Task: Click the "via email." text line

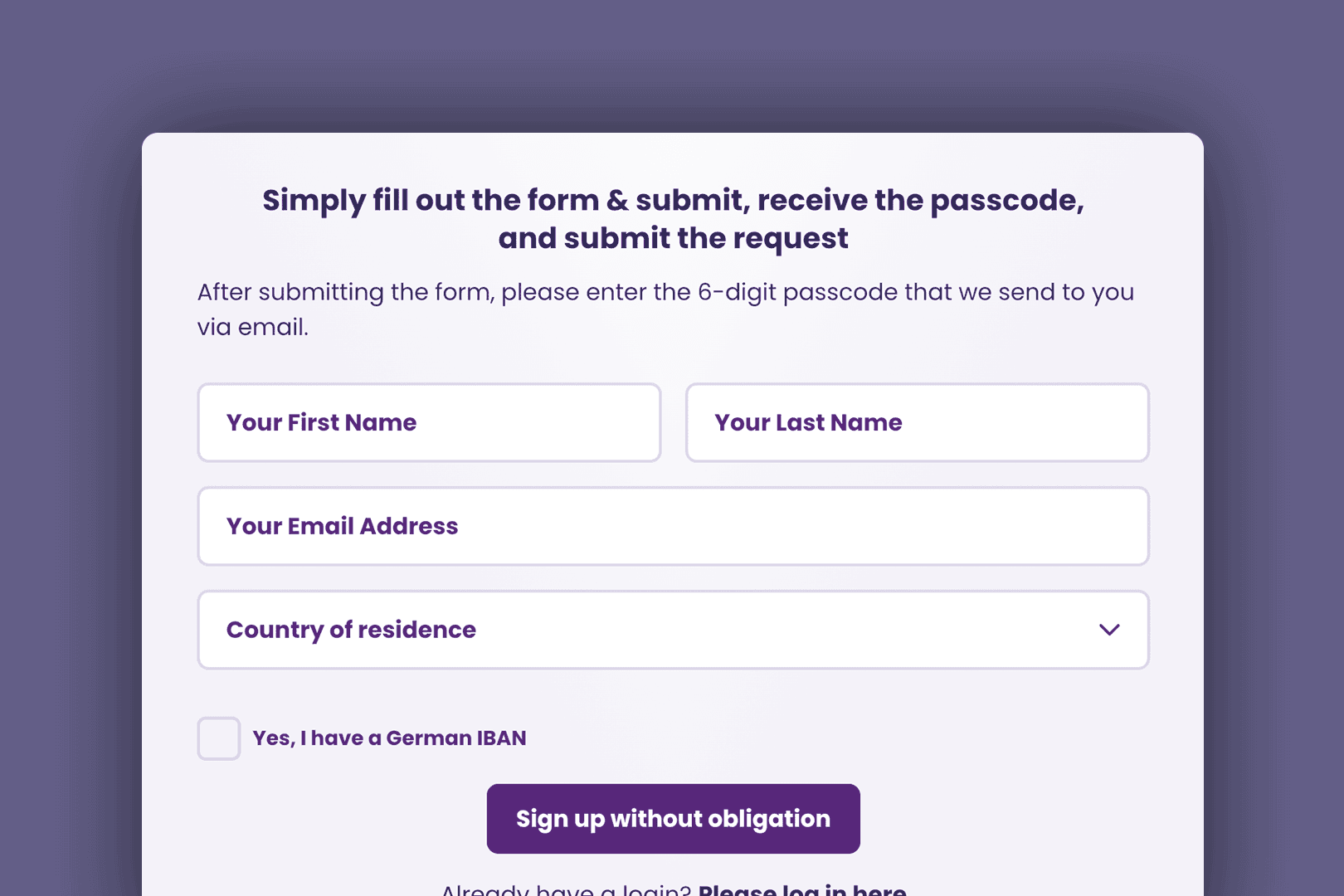Action: pos(252,328)
